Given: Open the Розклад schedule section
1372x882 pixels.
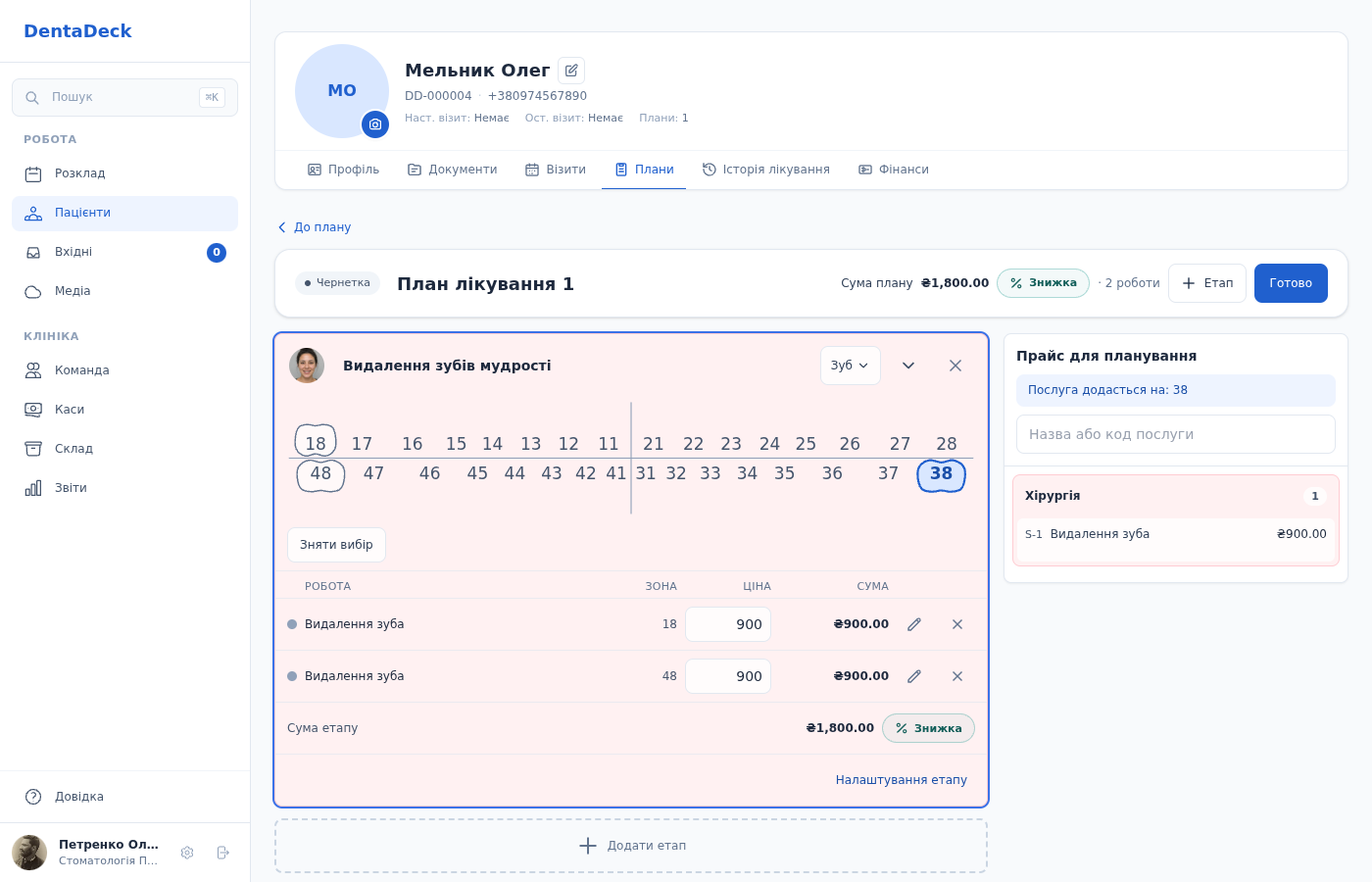Looking at the screenshot, I should coord(124,173).
